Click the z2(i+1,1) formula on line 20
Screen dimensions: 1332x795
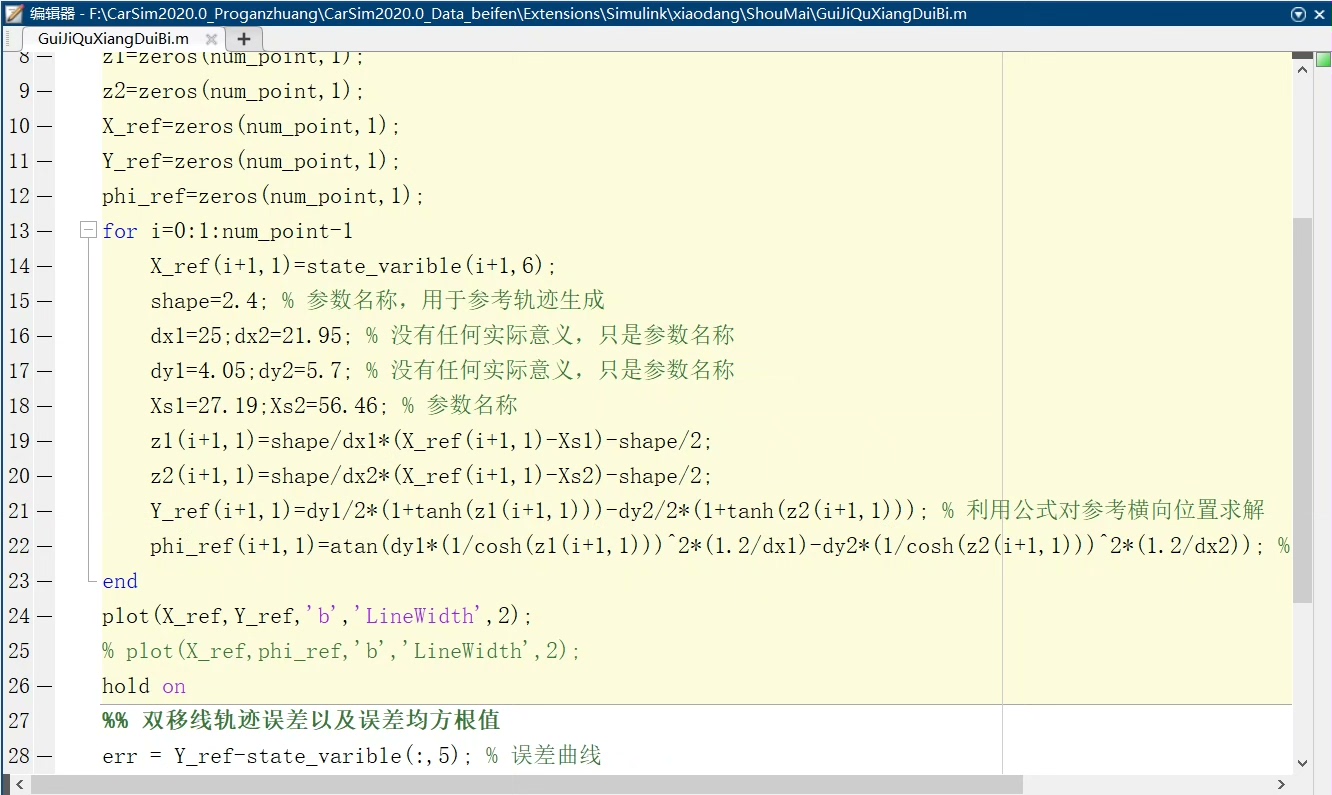click(432, 476)
